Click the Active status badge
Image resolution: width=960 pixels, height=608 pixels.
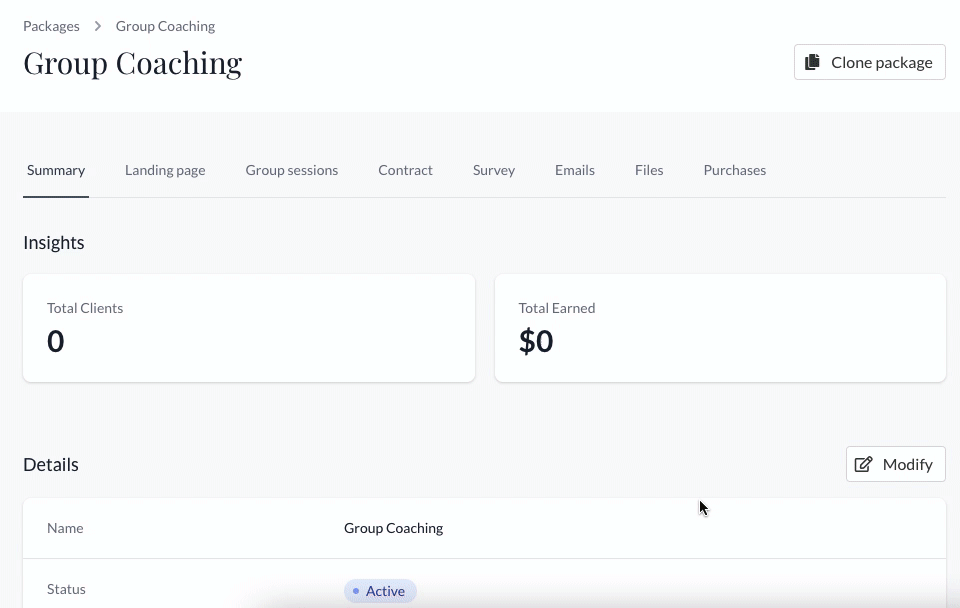(x=380, y=591)
